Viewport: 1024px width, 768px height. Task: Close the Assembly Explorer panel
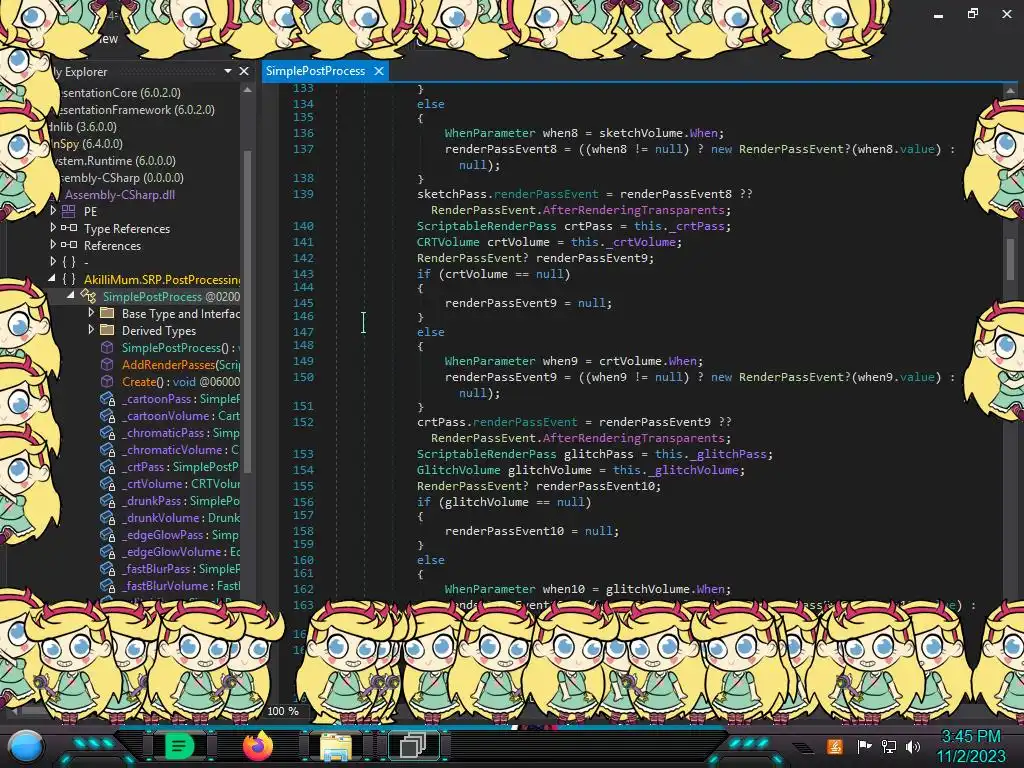point(244,71)
